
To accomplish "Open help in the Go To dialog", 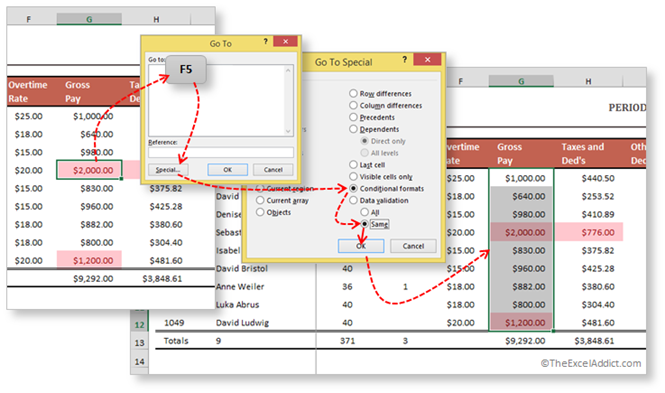I will [x=265, y=42].
